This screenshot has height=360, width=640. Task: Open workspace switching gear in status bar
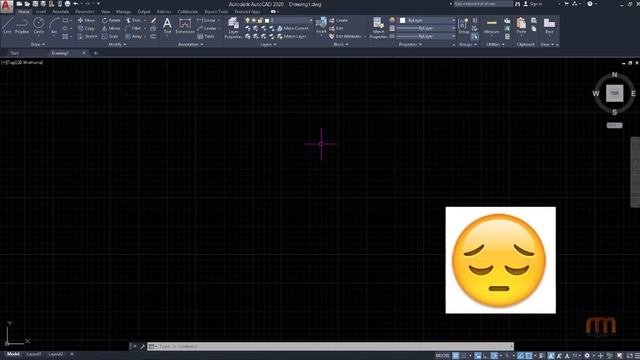[x=587, y=356]
